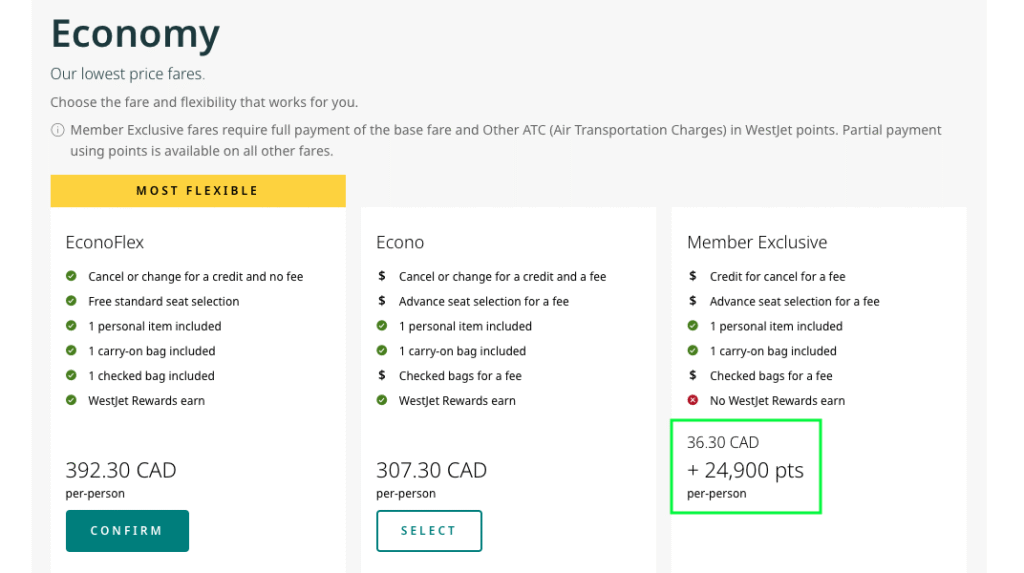Click the Economy section heading

tap(135, 35)
